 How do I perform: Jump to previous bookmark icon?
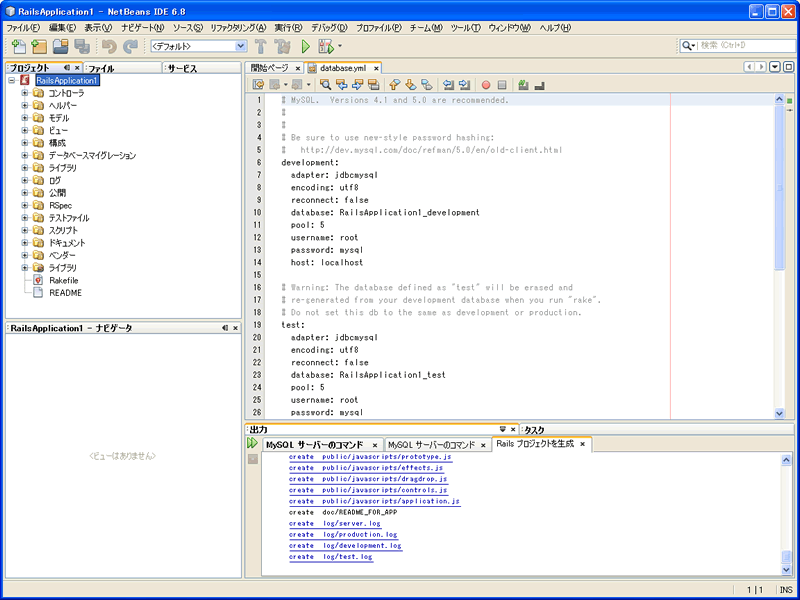394,85
